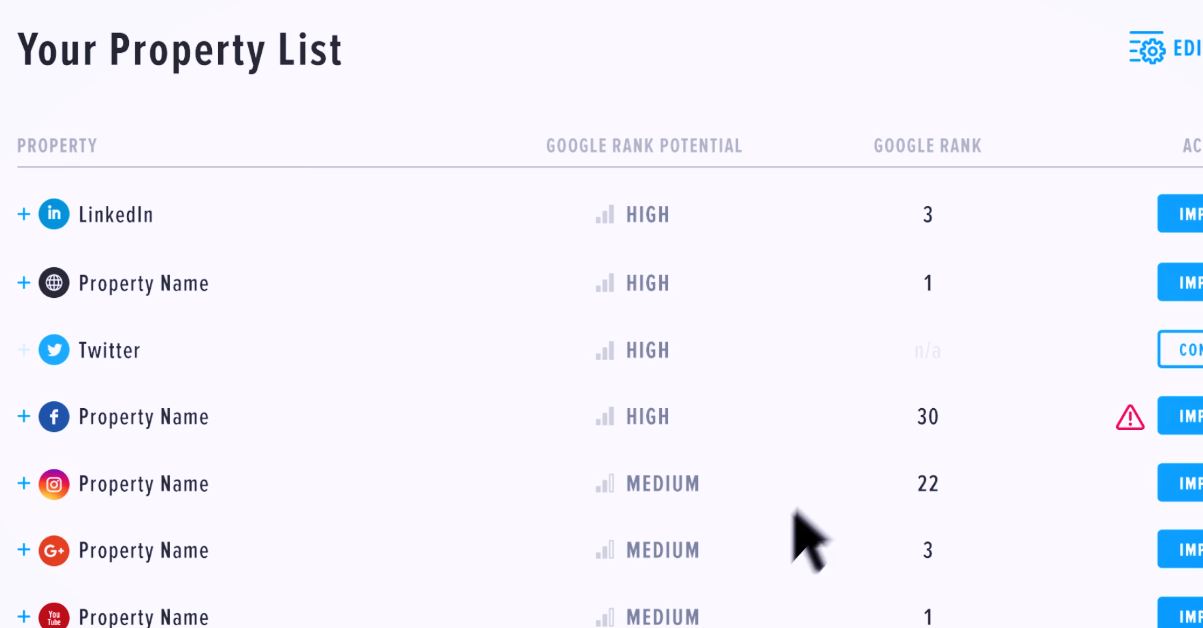Select the Google Rank value 30
The width and height of the screenshot is (1203, 628).
pyautogui.click(x=927, y=416)
